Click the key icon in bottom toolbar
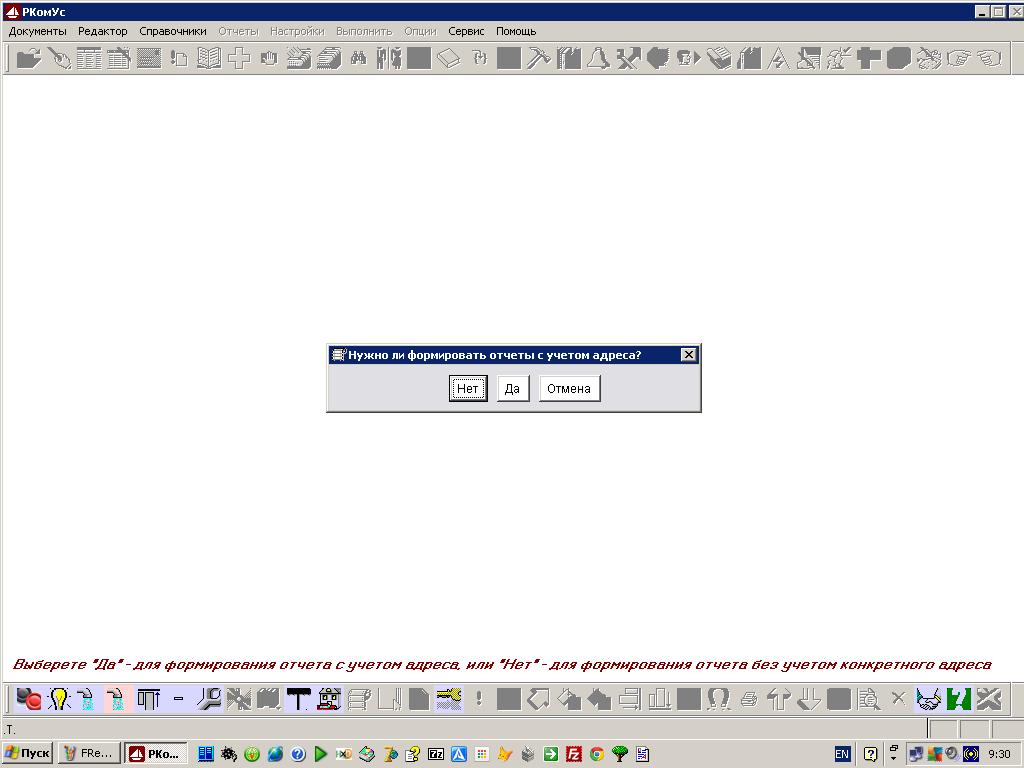The width and height of the screenshot is (1024, 768). tap(449, 699)
